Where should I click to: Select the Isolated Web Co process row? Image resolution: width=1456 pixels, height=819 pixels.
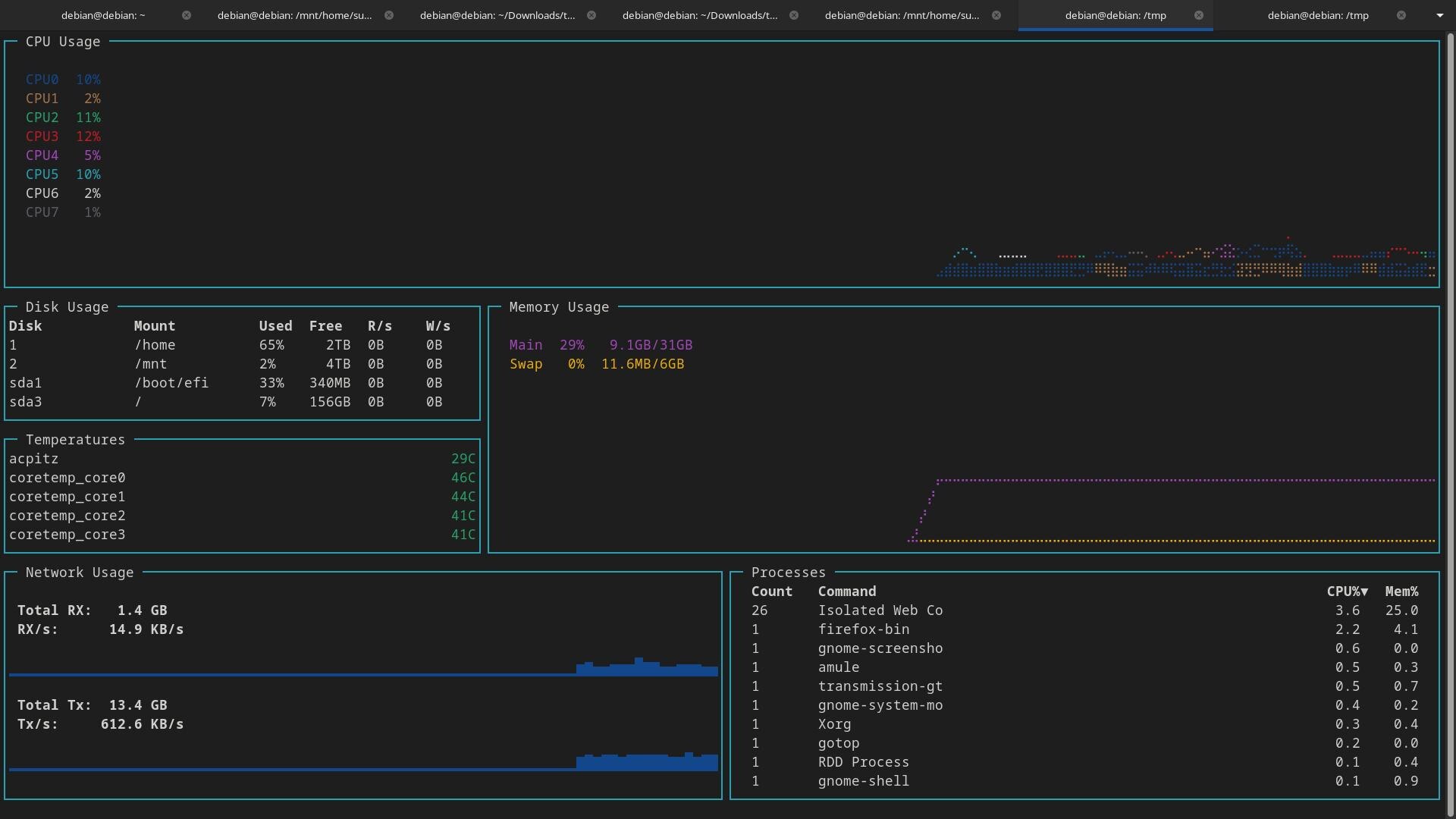coord(880,610)
